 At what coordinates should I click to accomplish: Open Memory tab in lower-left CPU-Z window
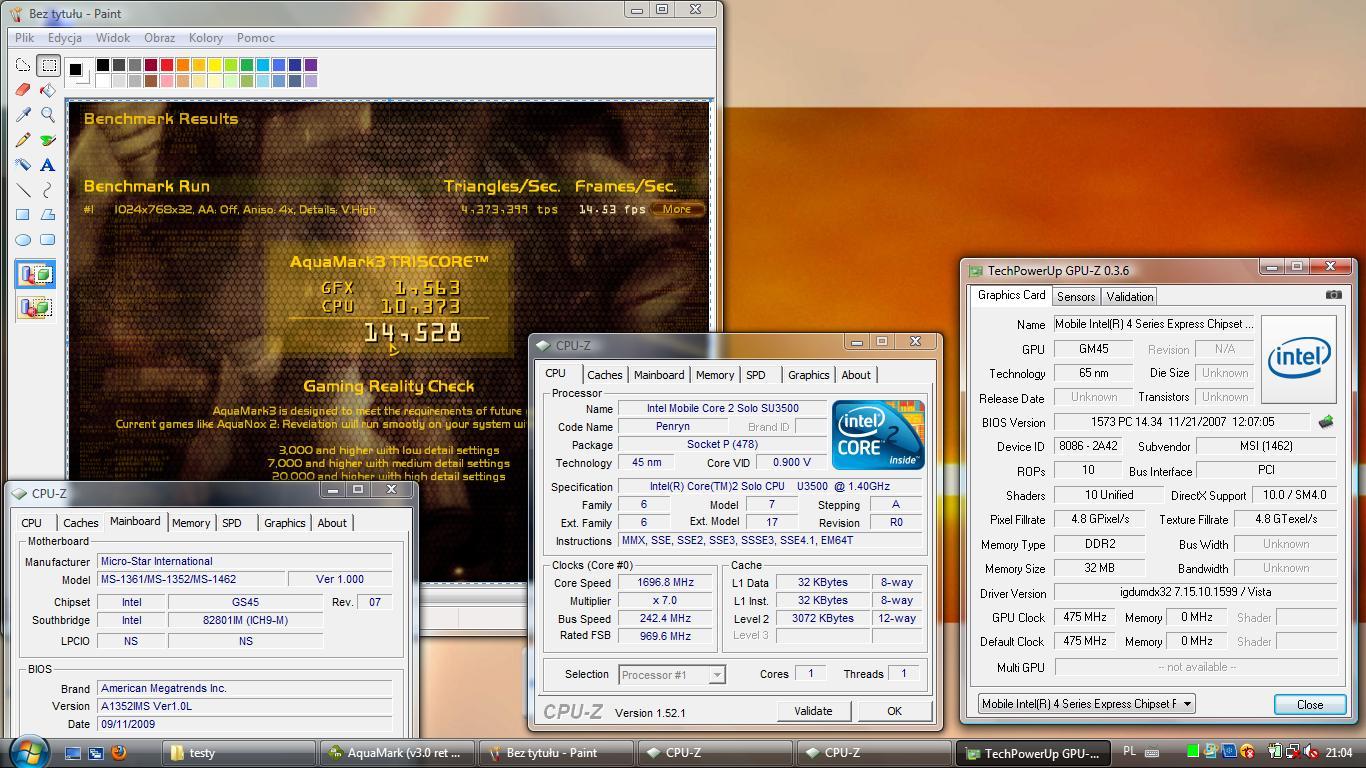tap(191, 523)
